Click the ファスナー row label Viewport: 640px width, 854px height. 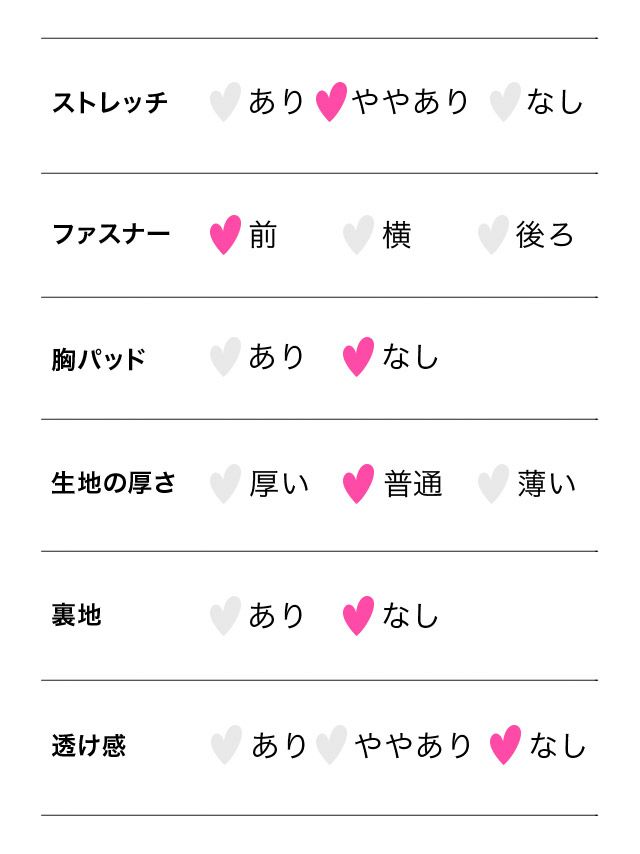111,235
